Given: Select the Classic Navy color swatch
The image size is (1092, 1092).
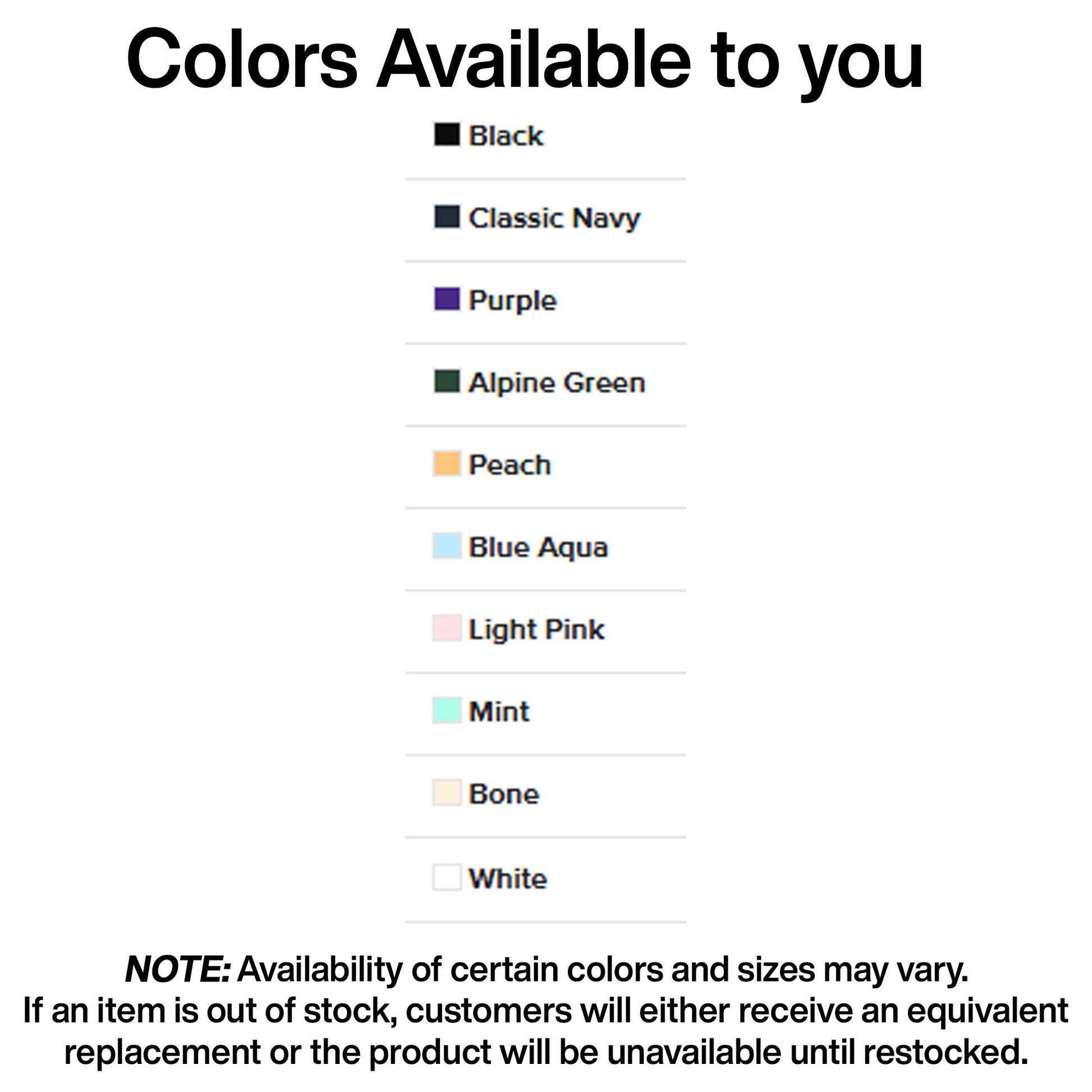Looking at the screenshot, I should [447, 218].
